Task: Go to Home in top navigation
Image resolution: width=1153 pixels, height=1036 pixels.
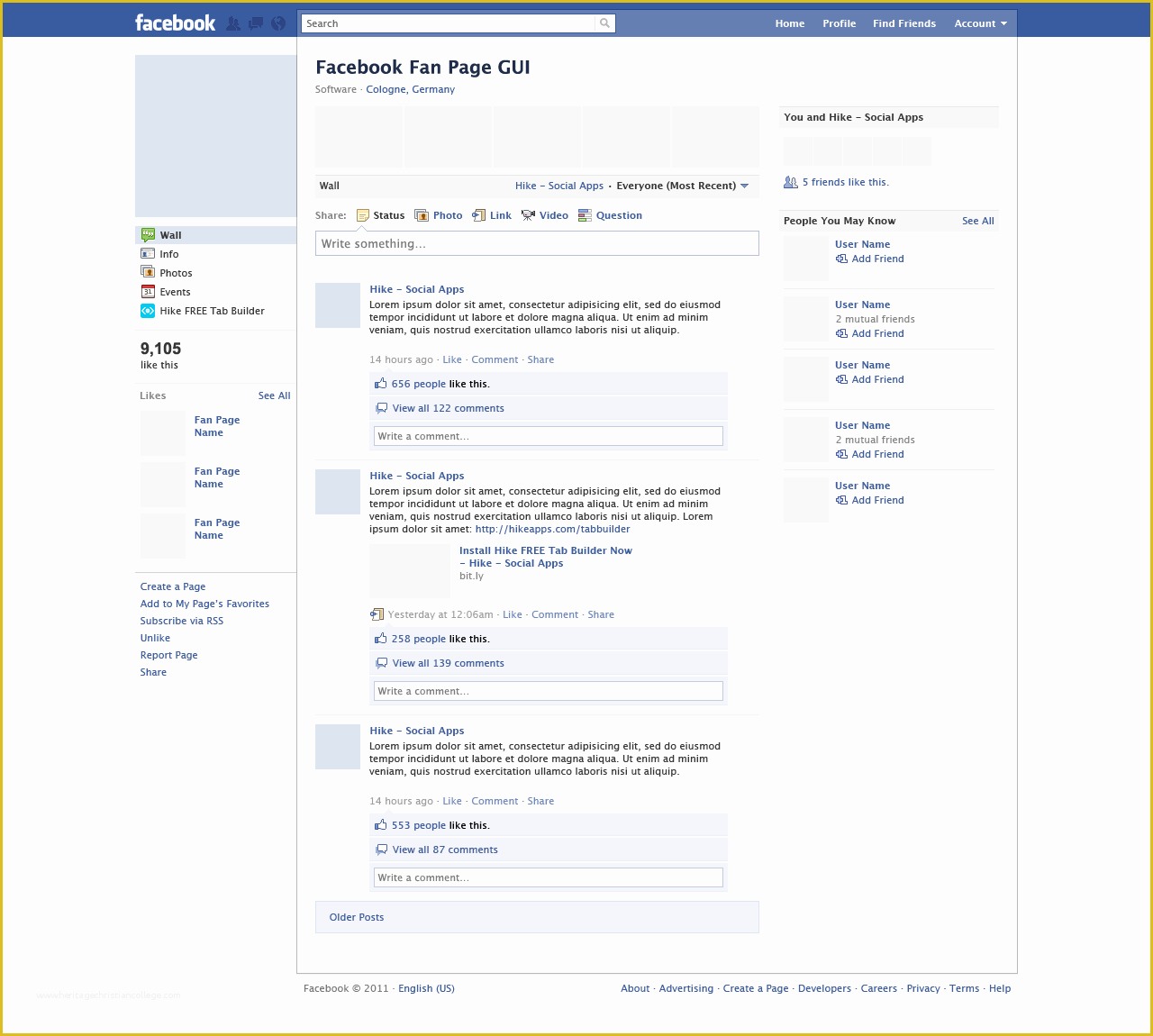Action: pyautogui.click(x=790, y=23)
